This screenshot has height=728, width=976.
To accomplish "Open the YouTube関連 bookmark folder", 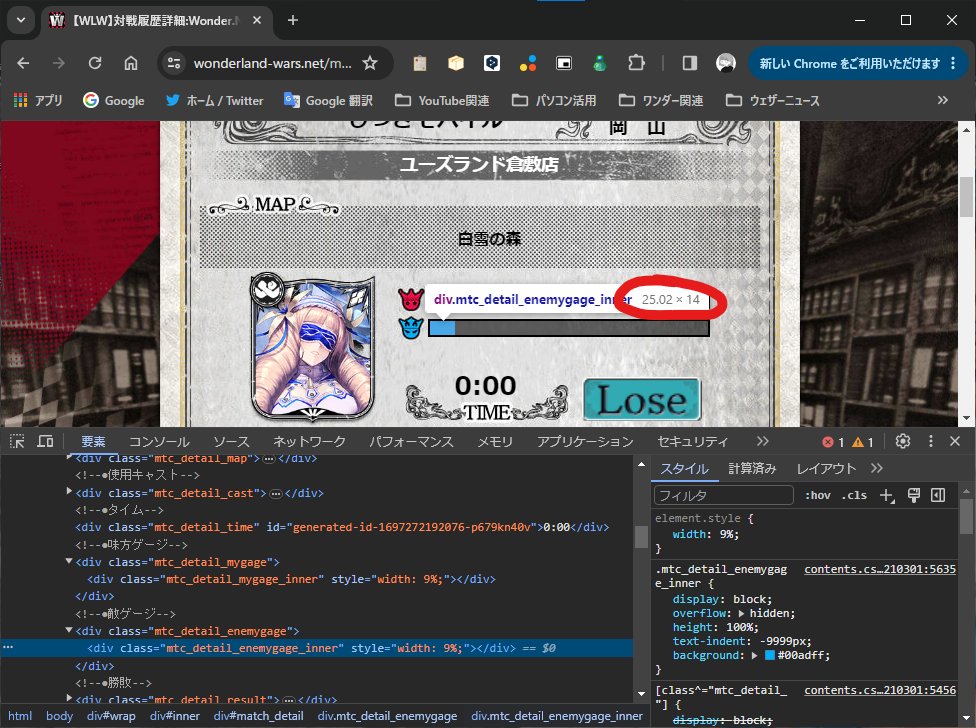I will click(x=442, y=100).
